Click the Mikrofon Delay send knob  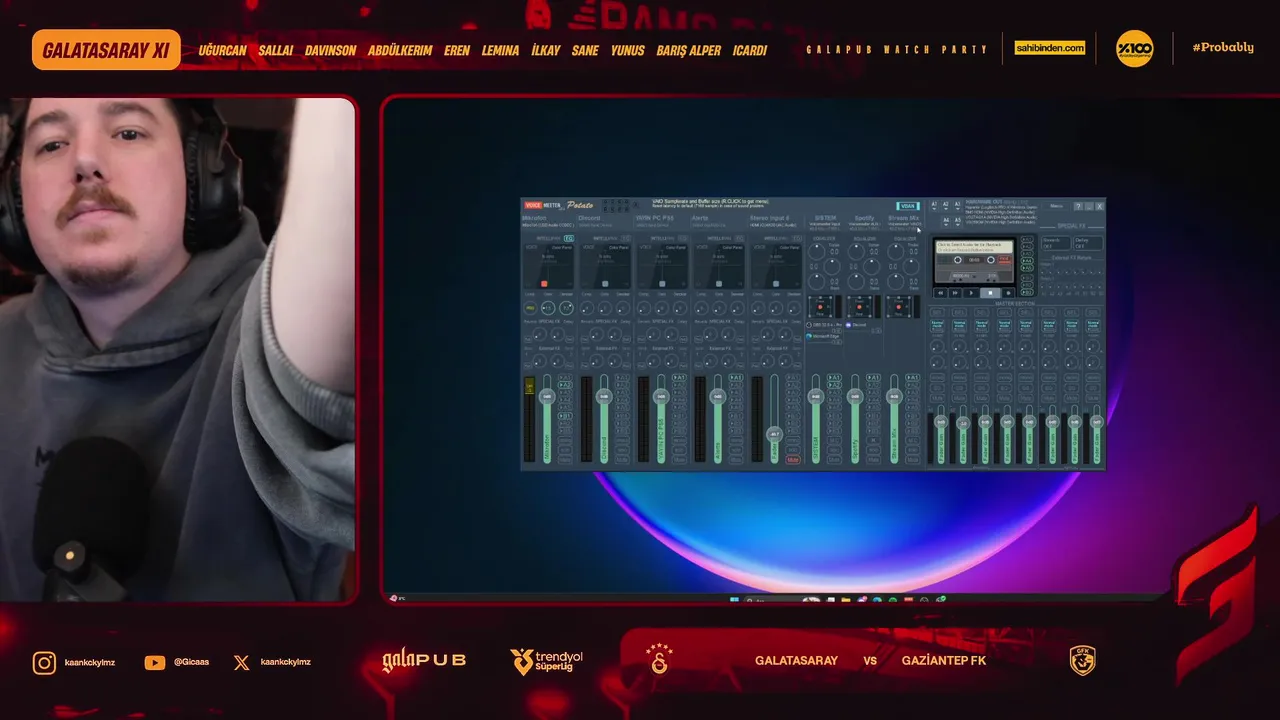(x=558, y=333)
